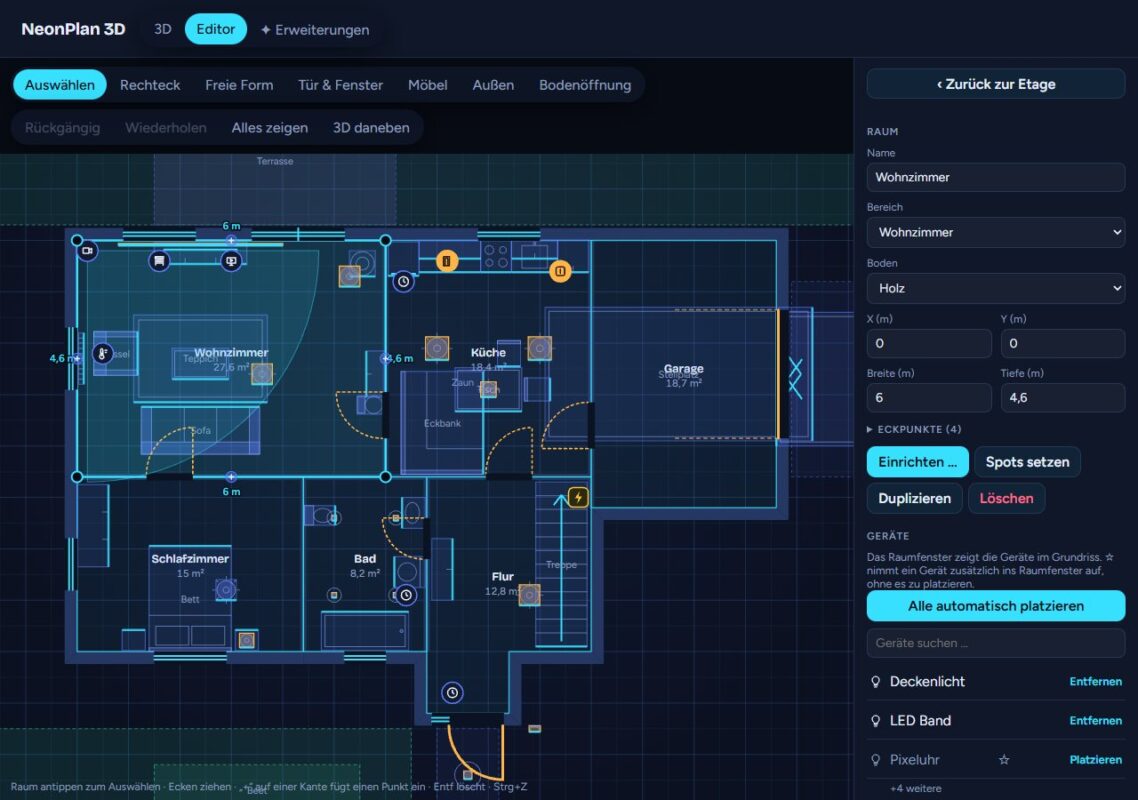The image size is (1138, 800).
Task: Click the Garage room label
Action: [x=684, y=369]
